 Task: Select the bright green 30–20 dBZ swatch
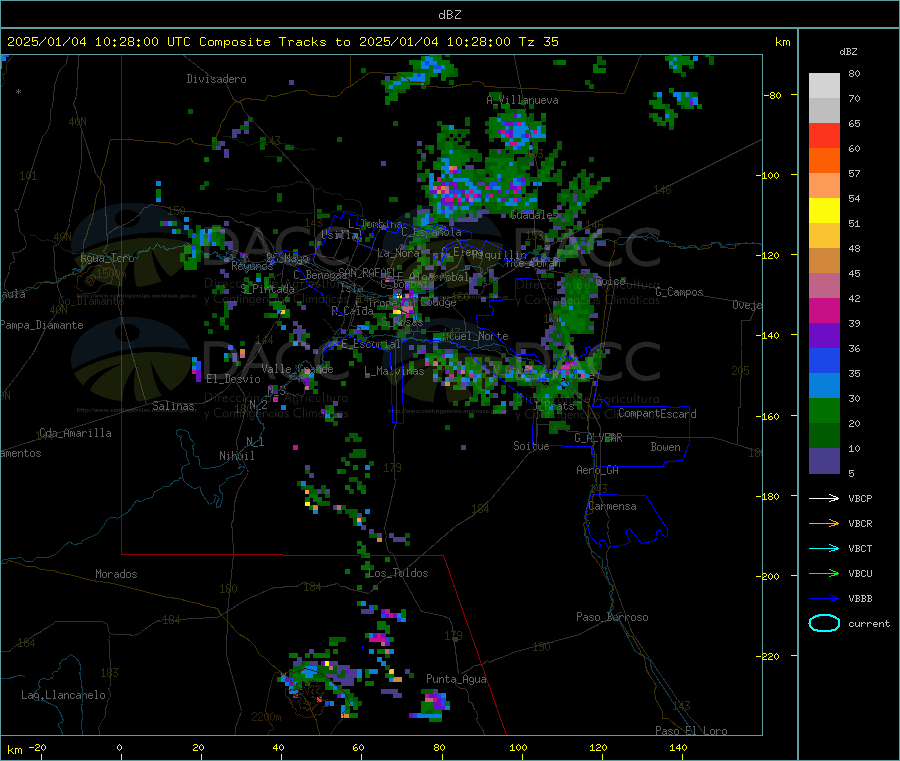(824, 410)
